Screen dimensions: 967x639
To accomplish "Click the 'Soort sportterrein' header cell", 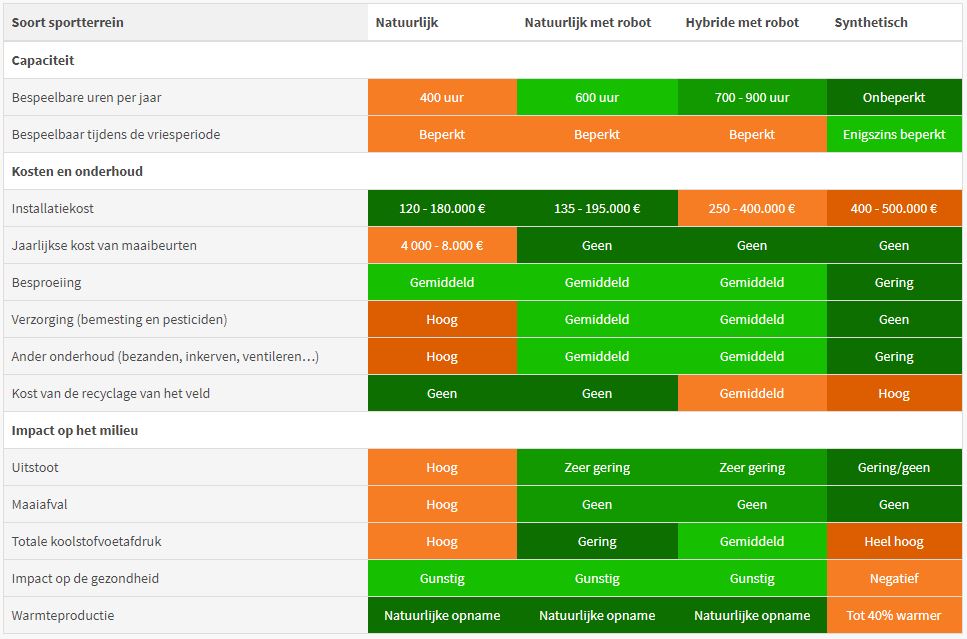I will (x=186, y=23).
